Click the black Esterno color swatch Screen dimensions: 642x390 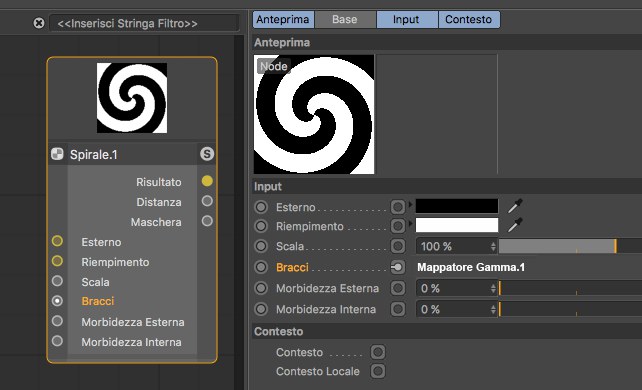[x=457, y=206]
